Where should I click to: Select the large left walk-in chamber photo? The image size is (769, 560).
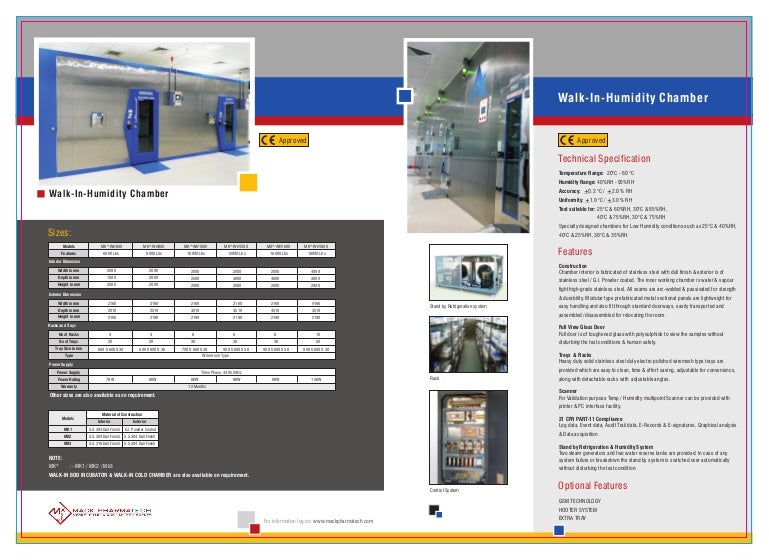coord(144,112)
